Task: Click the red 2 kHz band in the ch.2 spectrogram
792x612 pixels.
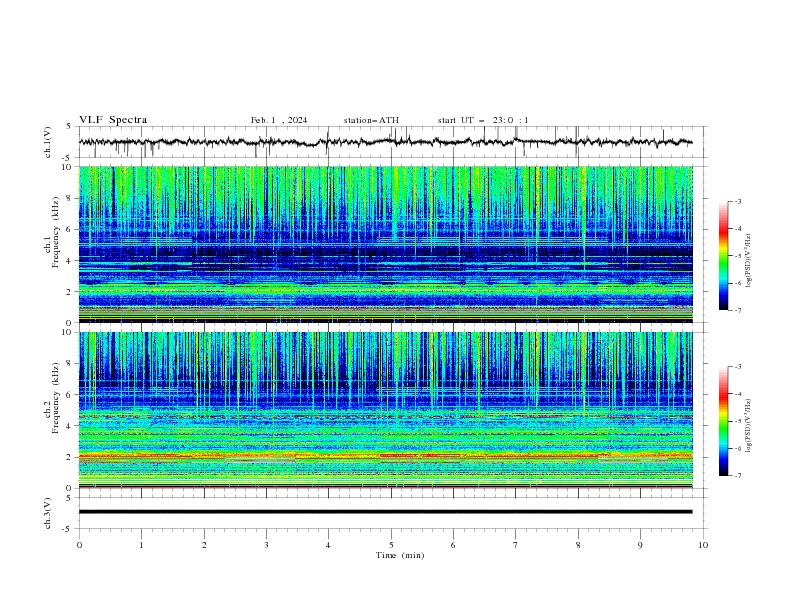Action: point(385,455)
